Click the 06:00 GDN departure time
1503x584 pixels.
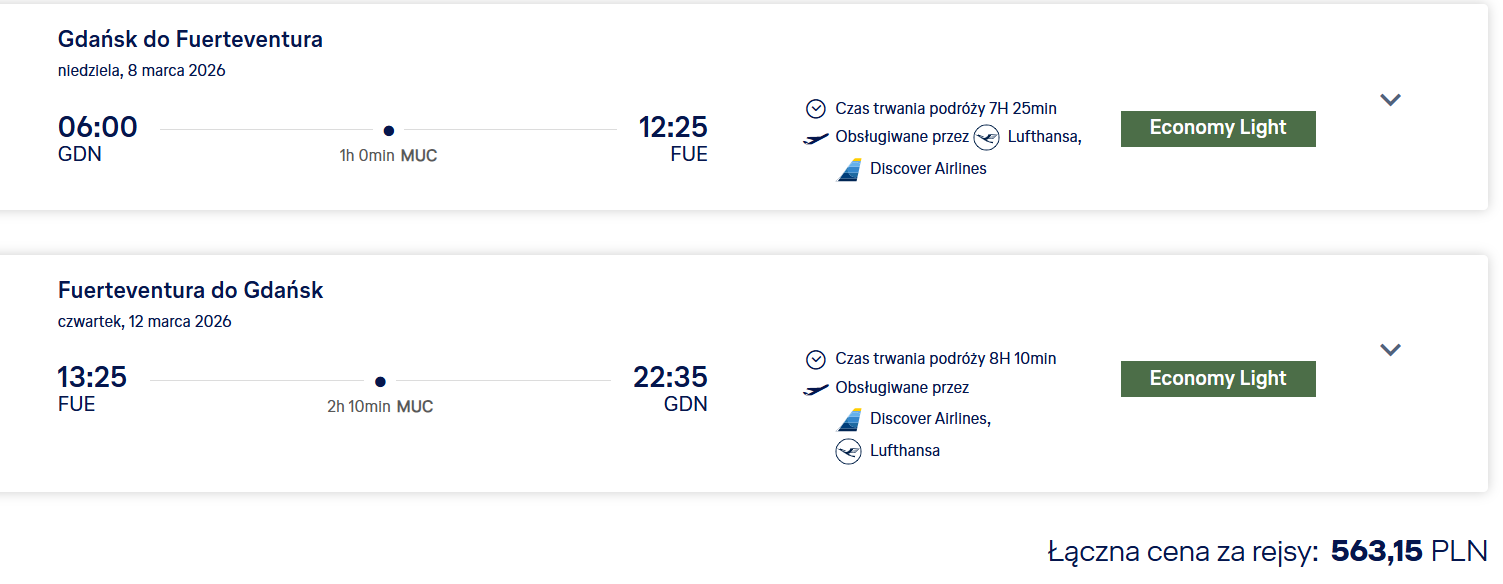[x=98, y=128]
